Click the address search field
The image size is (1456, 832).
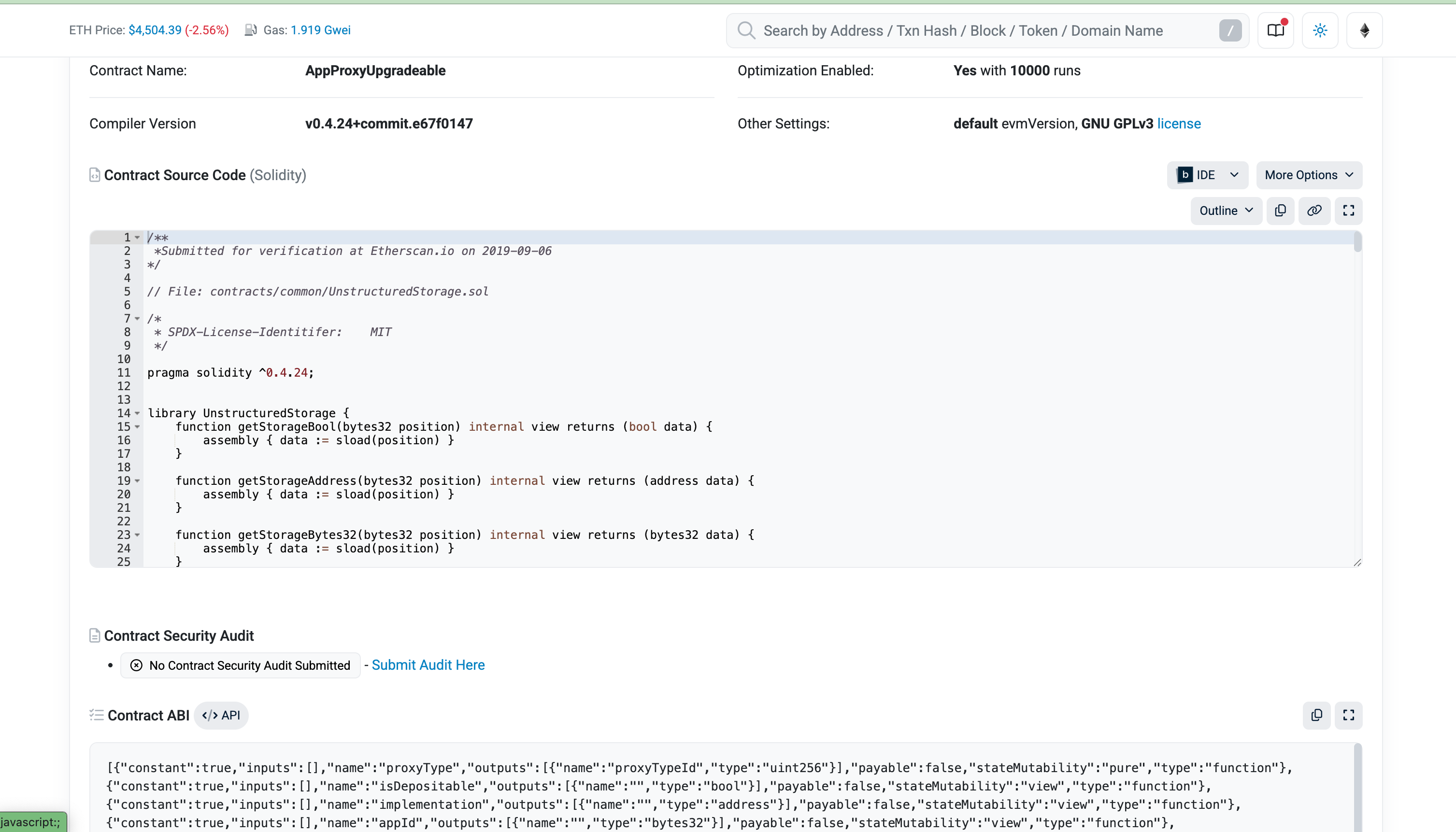[x=972, y=30]
